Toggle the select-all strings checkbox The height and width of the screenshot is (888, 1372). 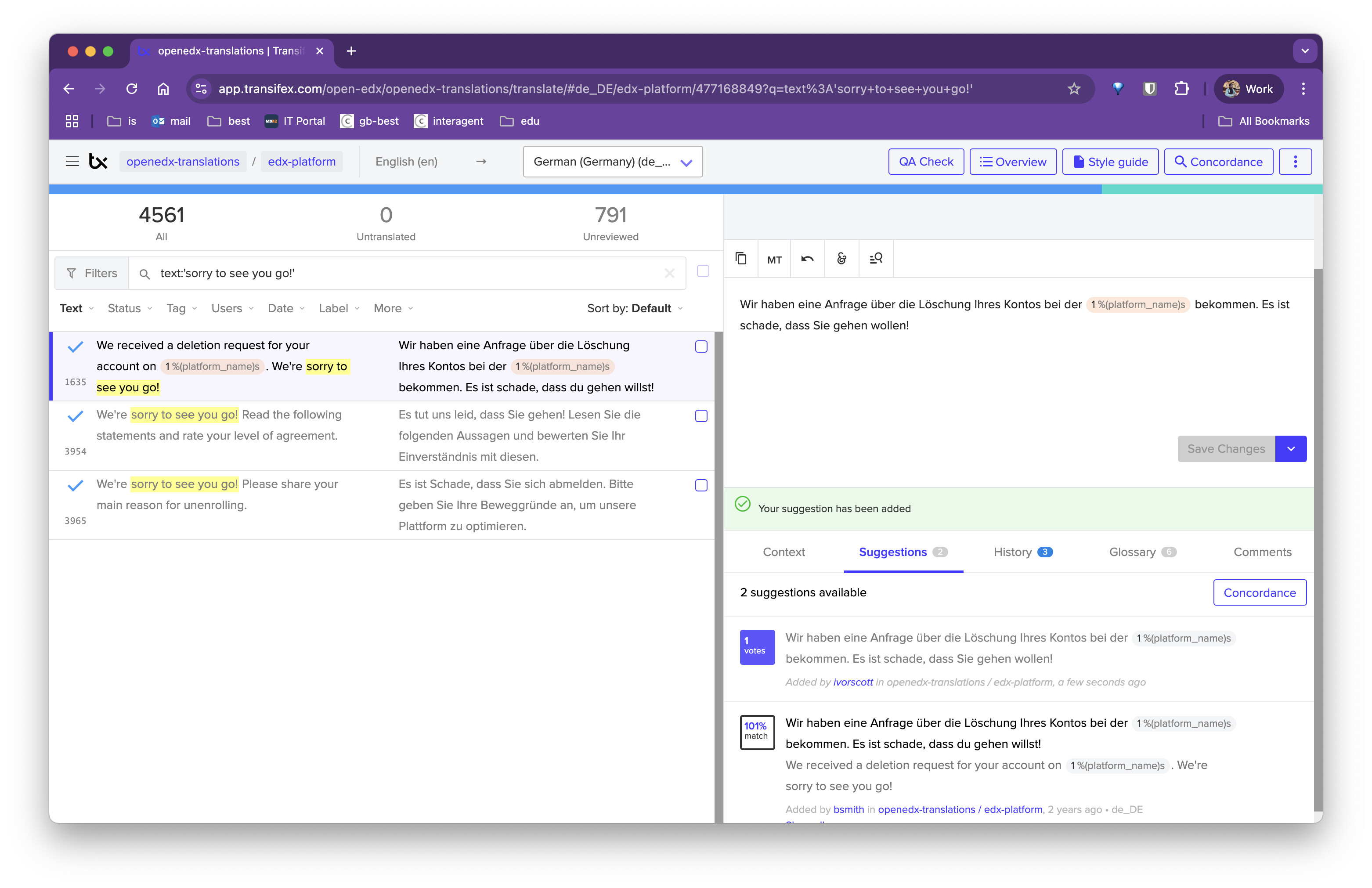[703, 271]
